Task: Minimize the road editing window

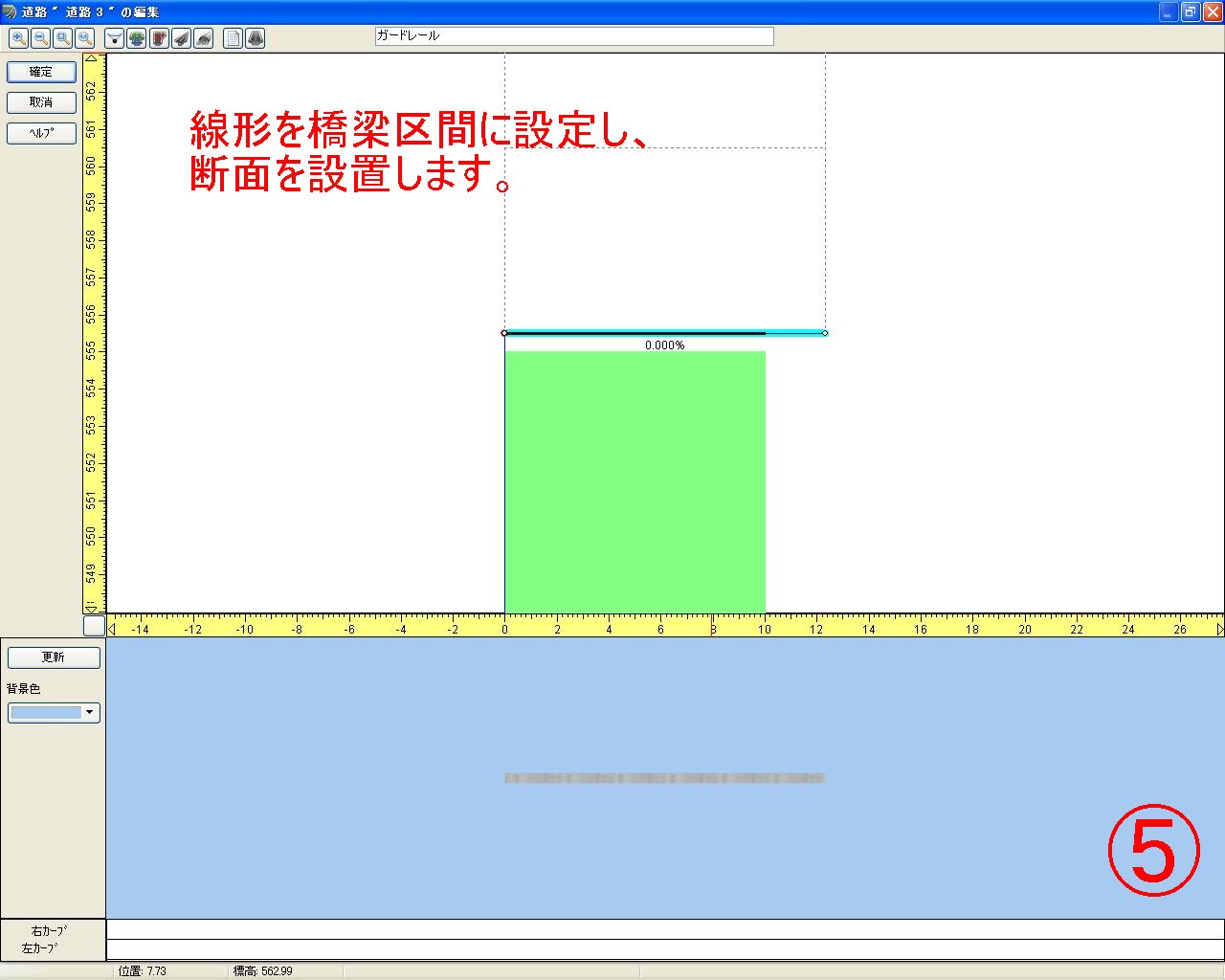Action: (x=1169, y=11)
